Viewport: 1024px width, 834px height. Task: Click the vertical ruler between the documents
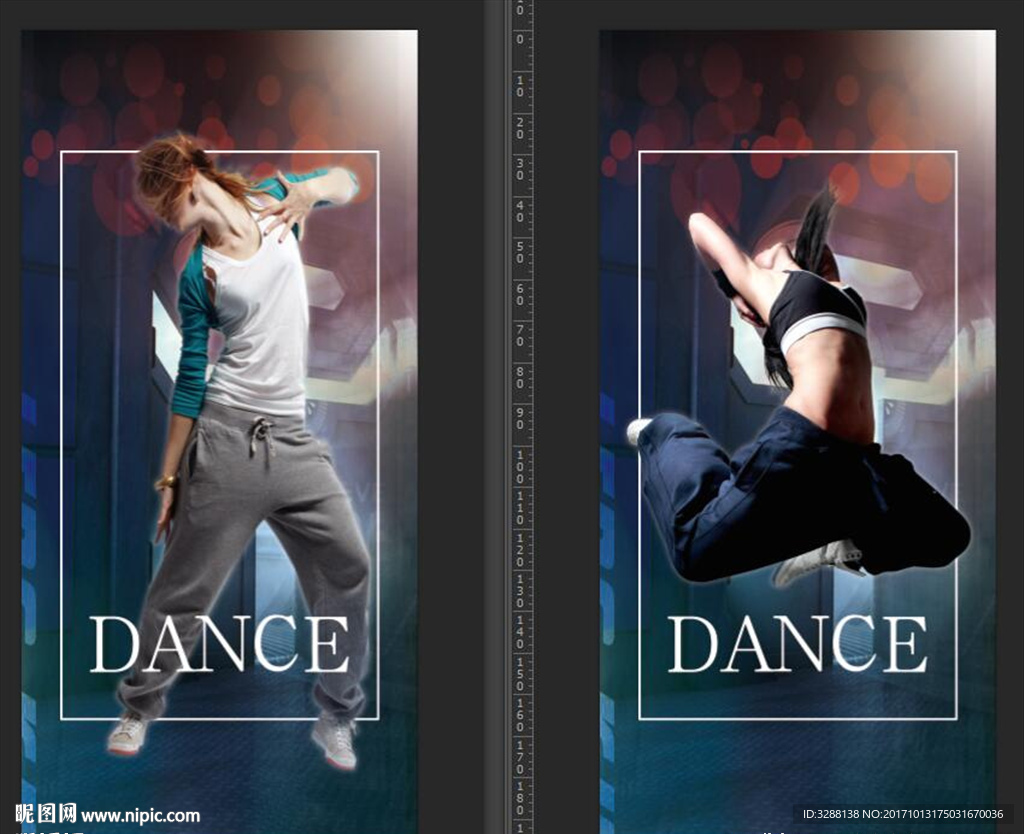click(x=520, y=417)
